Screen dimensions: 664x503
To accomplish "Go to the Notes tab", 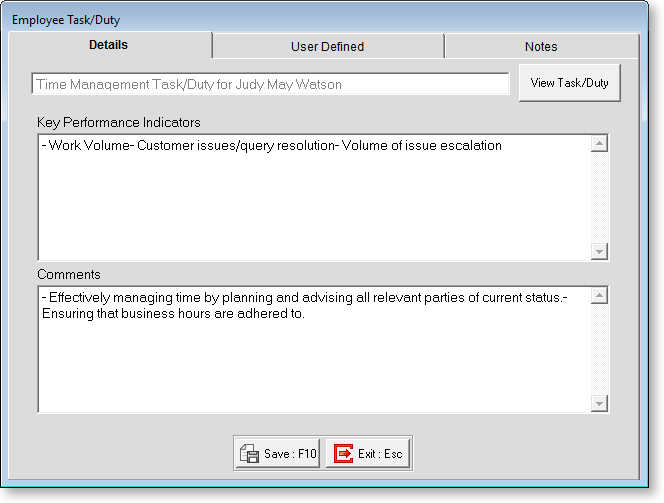I will tap(540, 46).
